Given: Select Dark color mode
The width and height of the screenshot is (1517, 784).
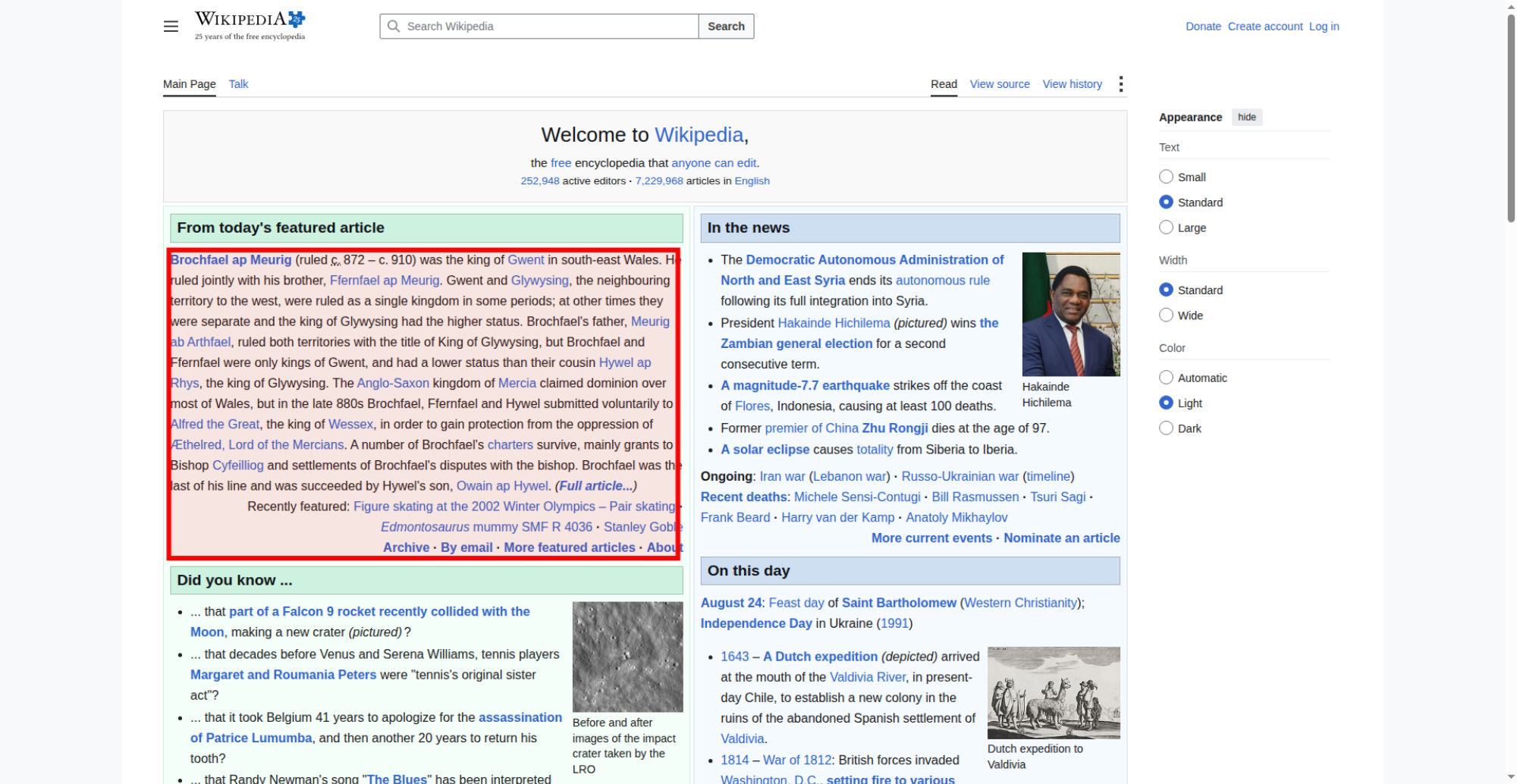Looking at the screenshot, I should (x=1166, y=428).
